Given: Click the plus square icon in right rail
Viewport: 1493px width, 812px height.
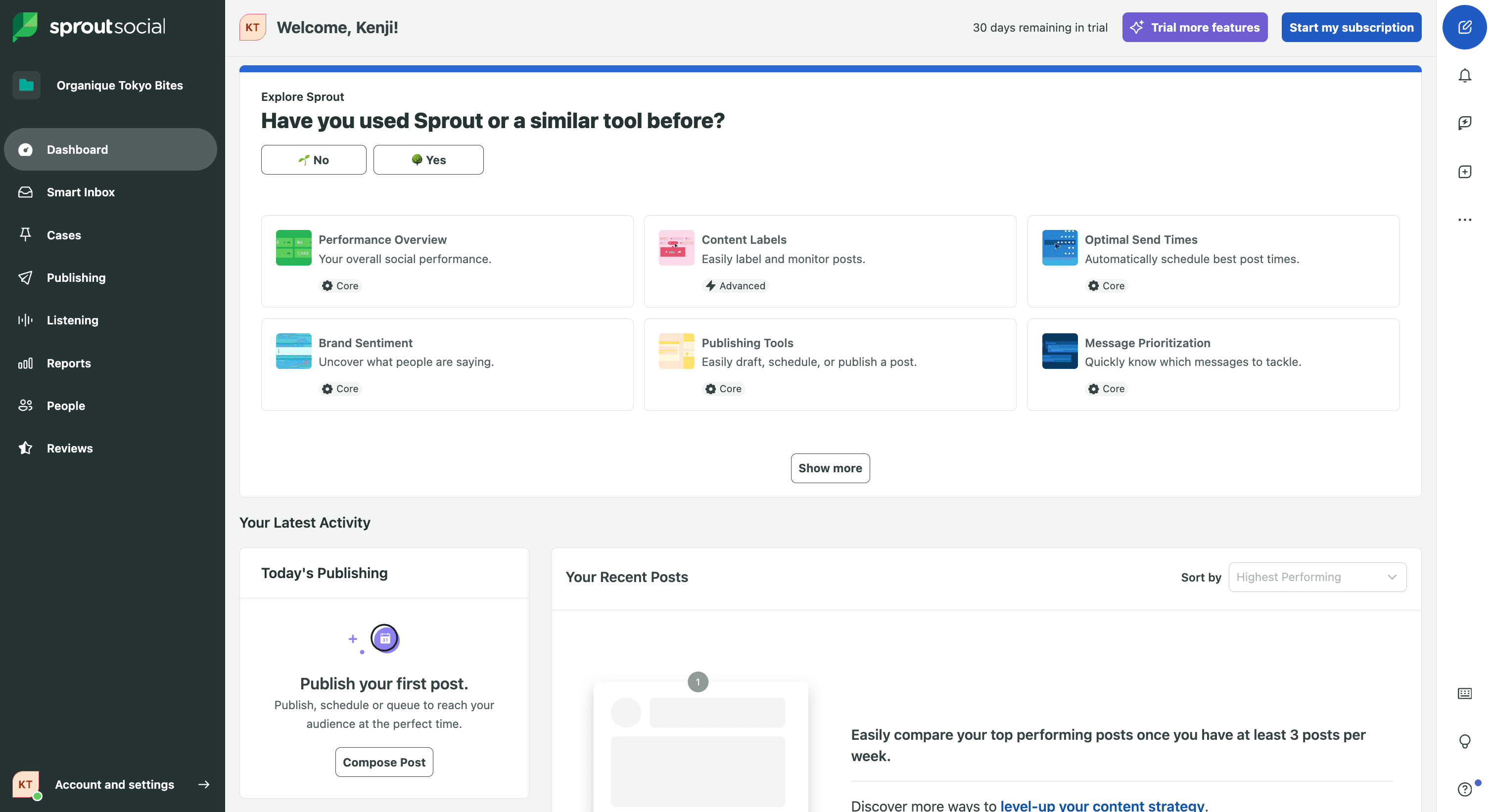Looking at the screenshot, I should click(1464, 172).
